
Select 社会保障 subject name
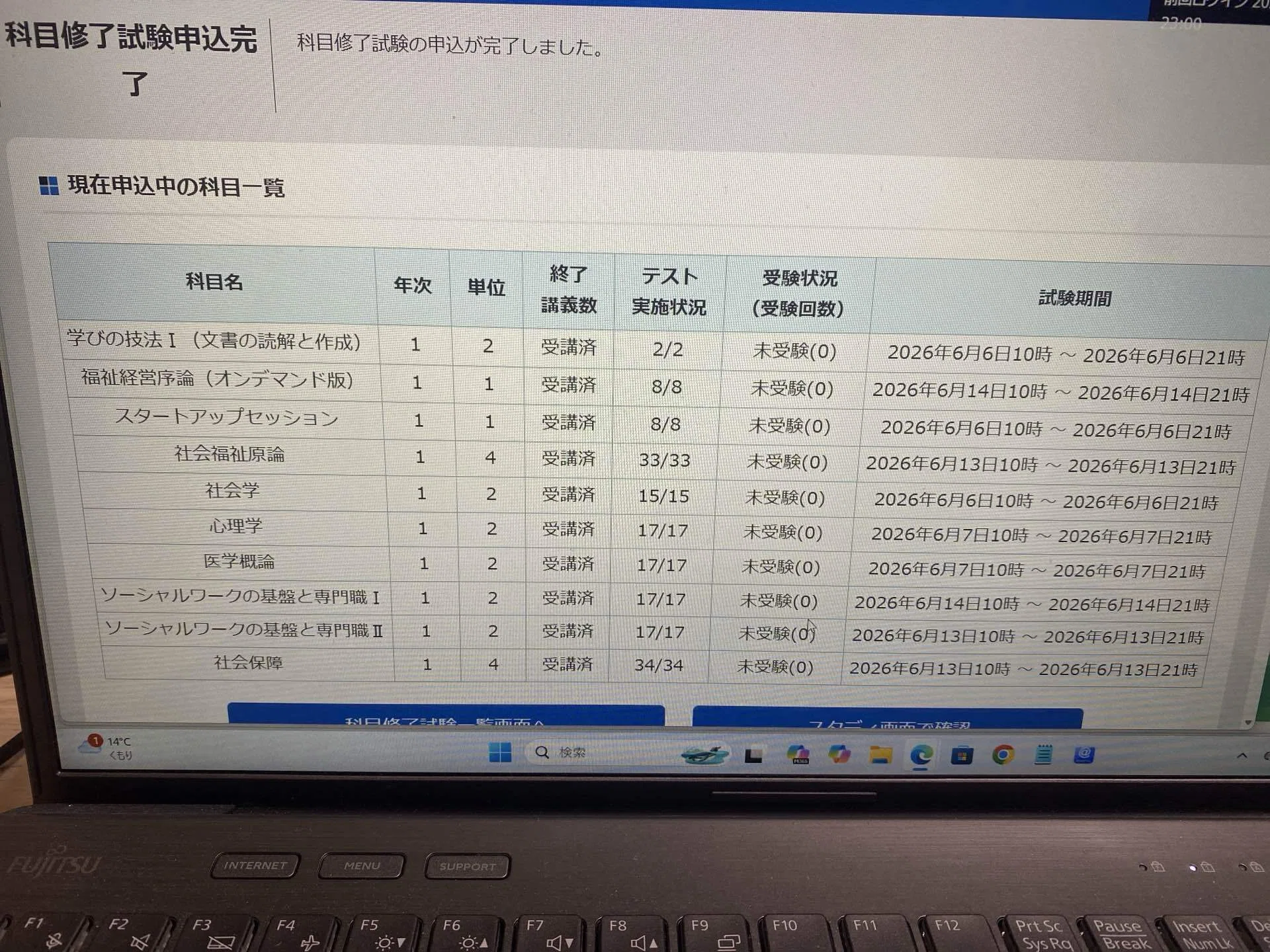pyautogui.click(x=248, y=662)
